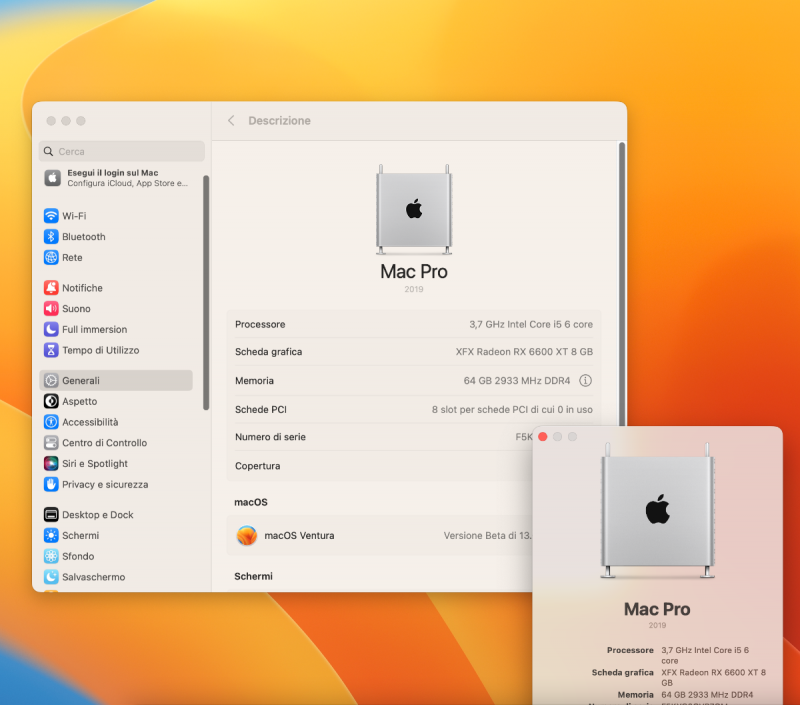Open the Wi-Fi sidebar label
This screenshot has width=800, height=705.
[74, 216]
